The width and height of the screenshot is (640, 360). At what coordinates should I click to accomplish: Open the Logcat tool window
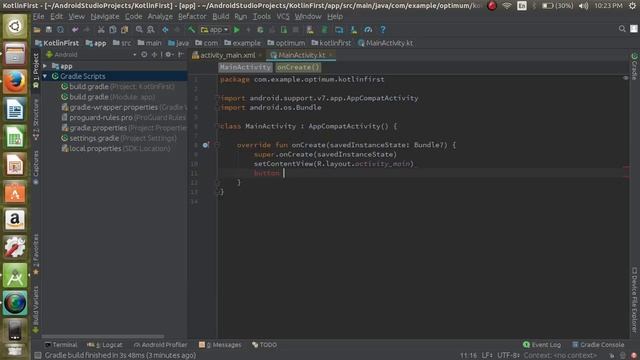pyautogui.click(x=104, y=345)
